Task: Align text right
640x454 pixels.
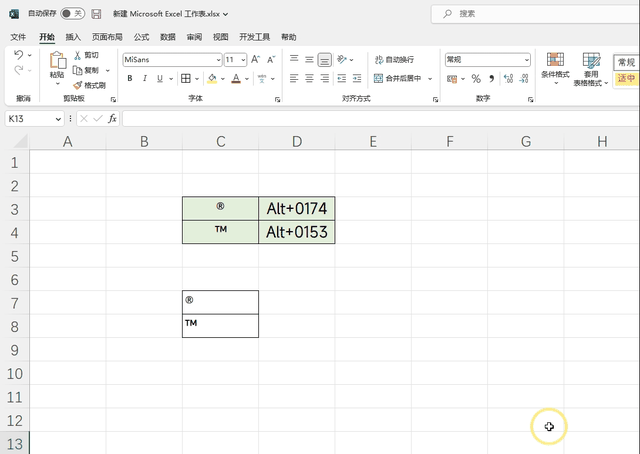Action: click(324, 78)
